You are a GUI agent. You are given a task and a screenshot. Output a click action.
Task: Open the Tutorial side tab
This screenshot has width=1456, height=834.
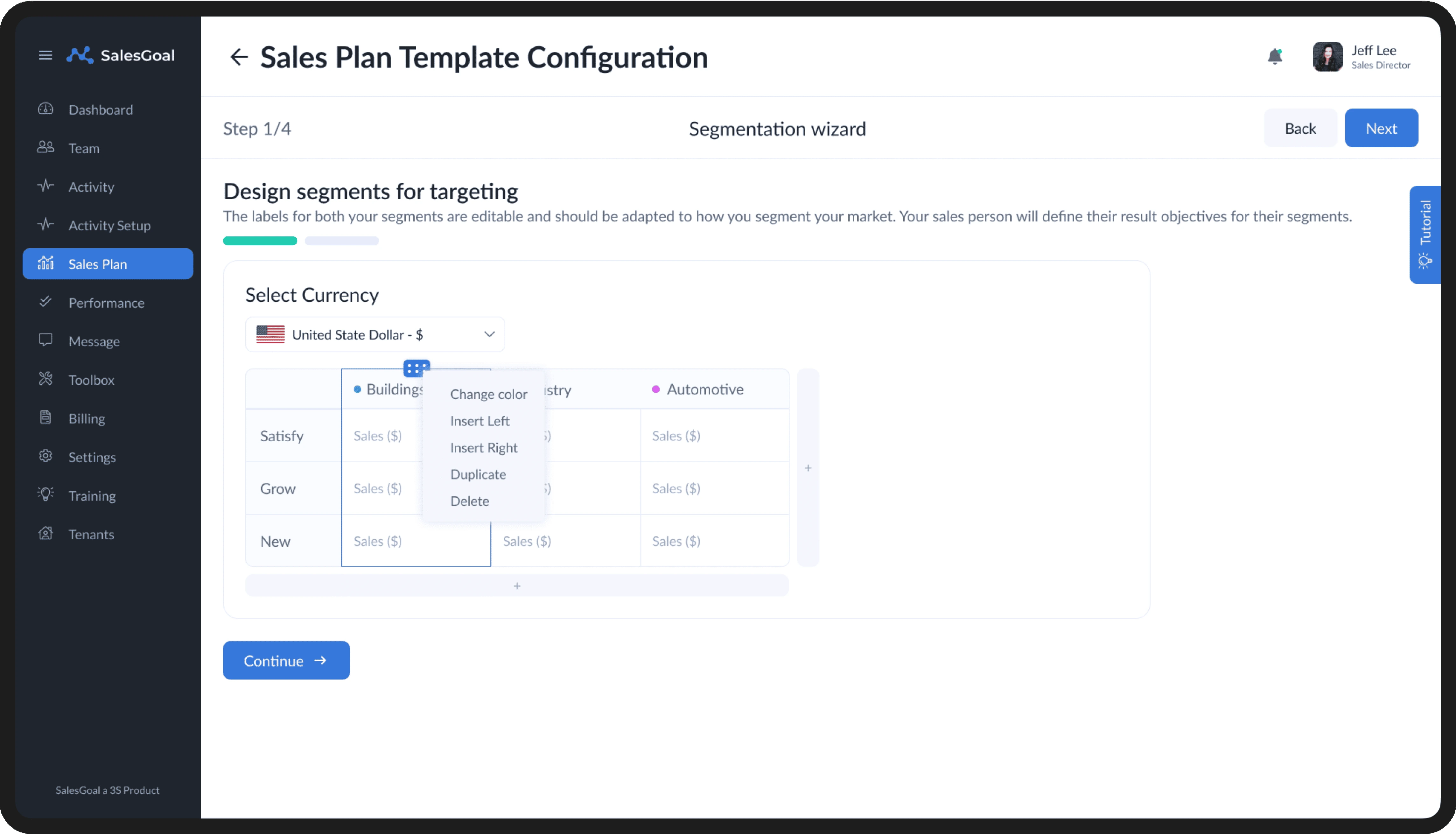pyautogui.click(x=1424, y=234)
